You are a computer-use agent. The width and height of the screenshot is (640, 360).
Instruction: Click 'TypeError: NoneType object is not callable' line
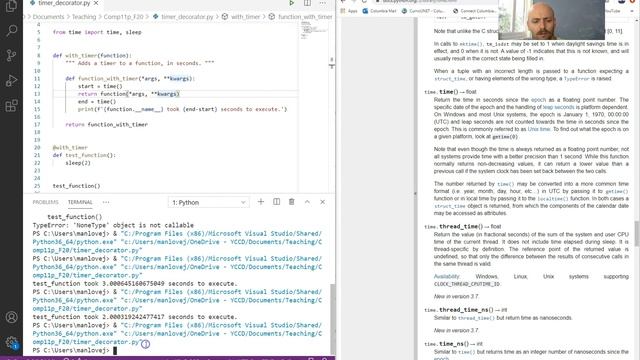(113, 225)
